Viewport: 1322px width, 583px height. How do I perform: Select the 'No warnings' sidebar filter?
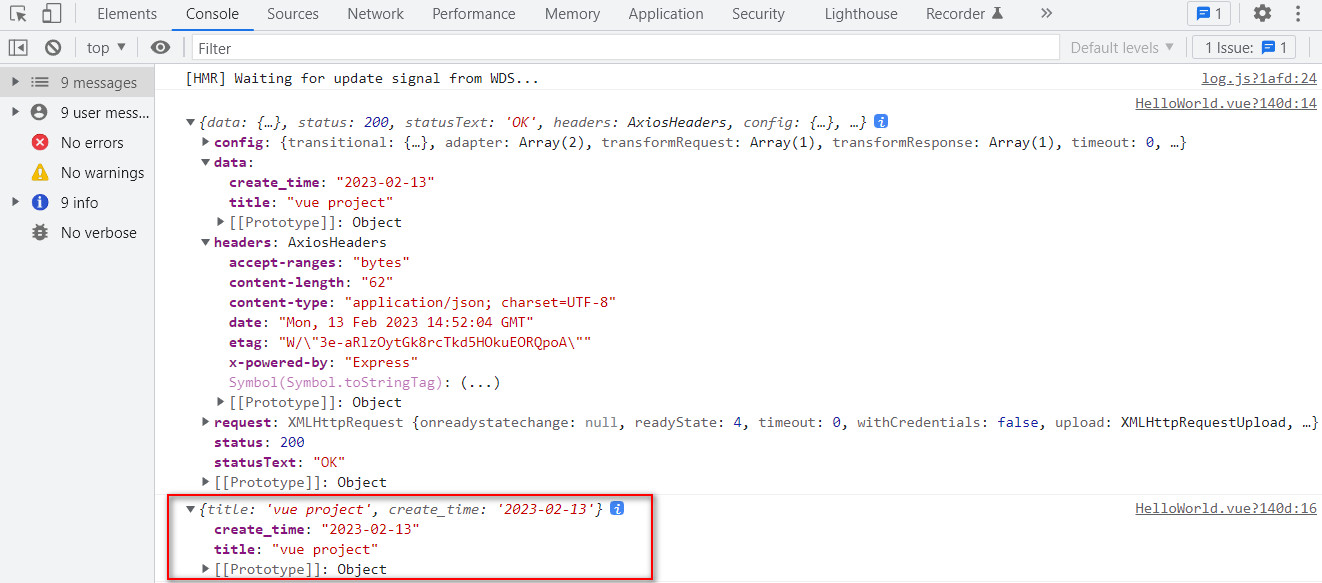(77, 173)
